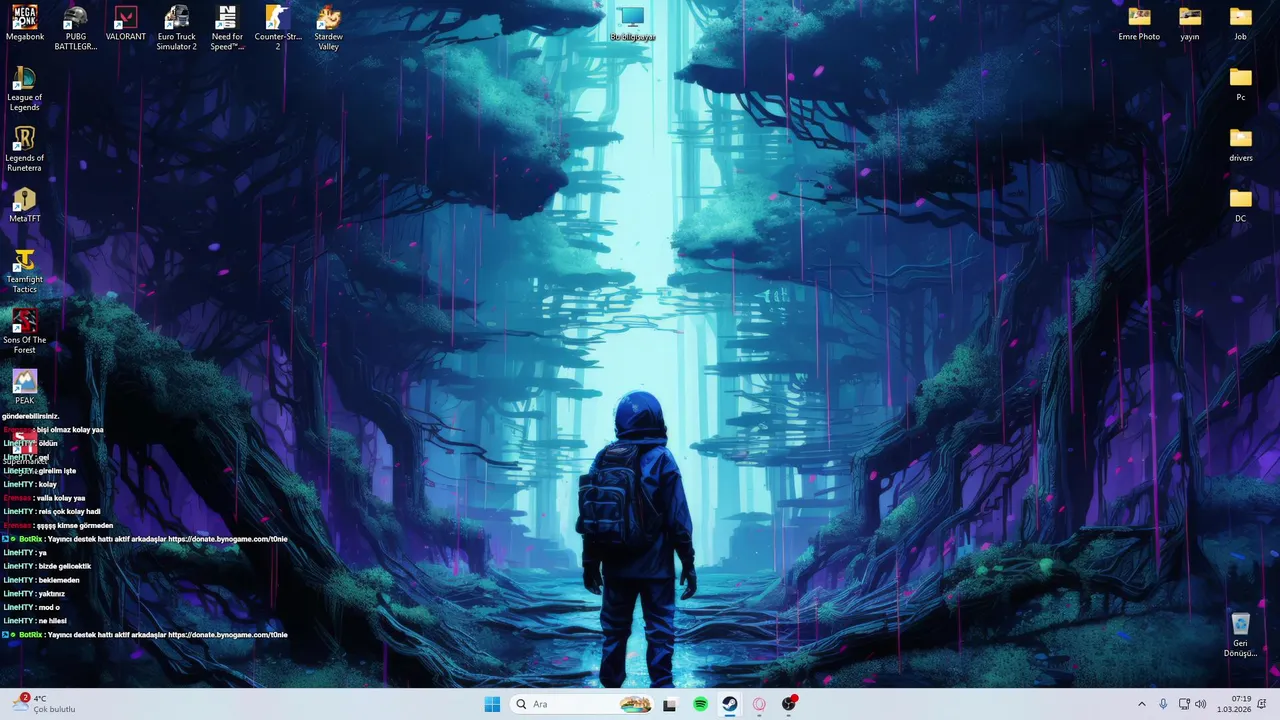Image resolution: width=1280 pixels, height=720 pixels.
Task: Open Spotify from the taskbar
Action: pos(700,704)
